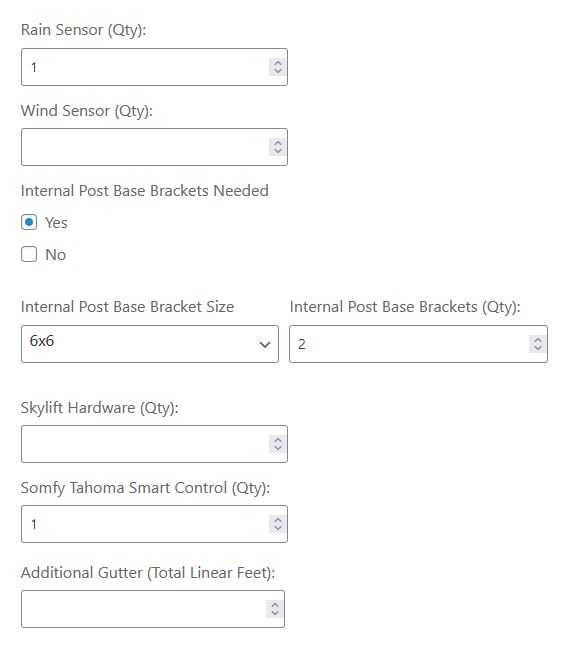Click the Additional Gutter linear feet field
This screenshot has width=577, height=656.
click(x=153, y=609)
